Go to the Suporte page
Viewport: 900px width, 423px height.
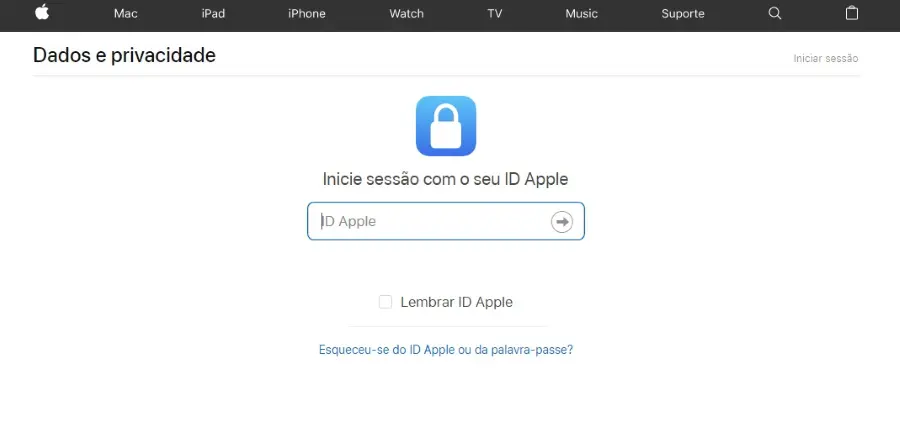pyautogui.click(x=683, y=14)
